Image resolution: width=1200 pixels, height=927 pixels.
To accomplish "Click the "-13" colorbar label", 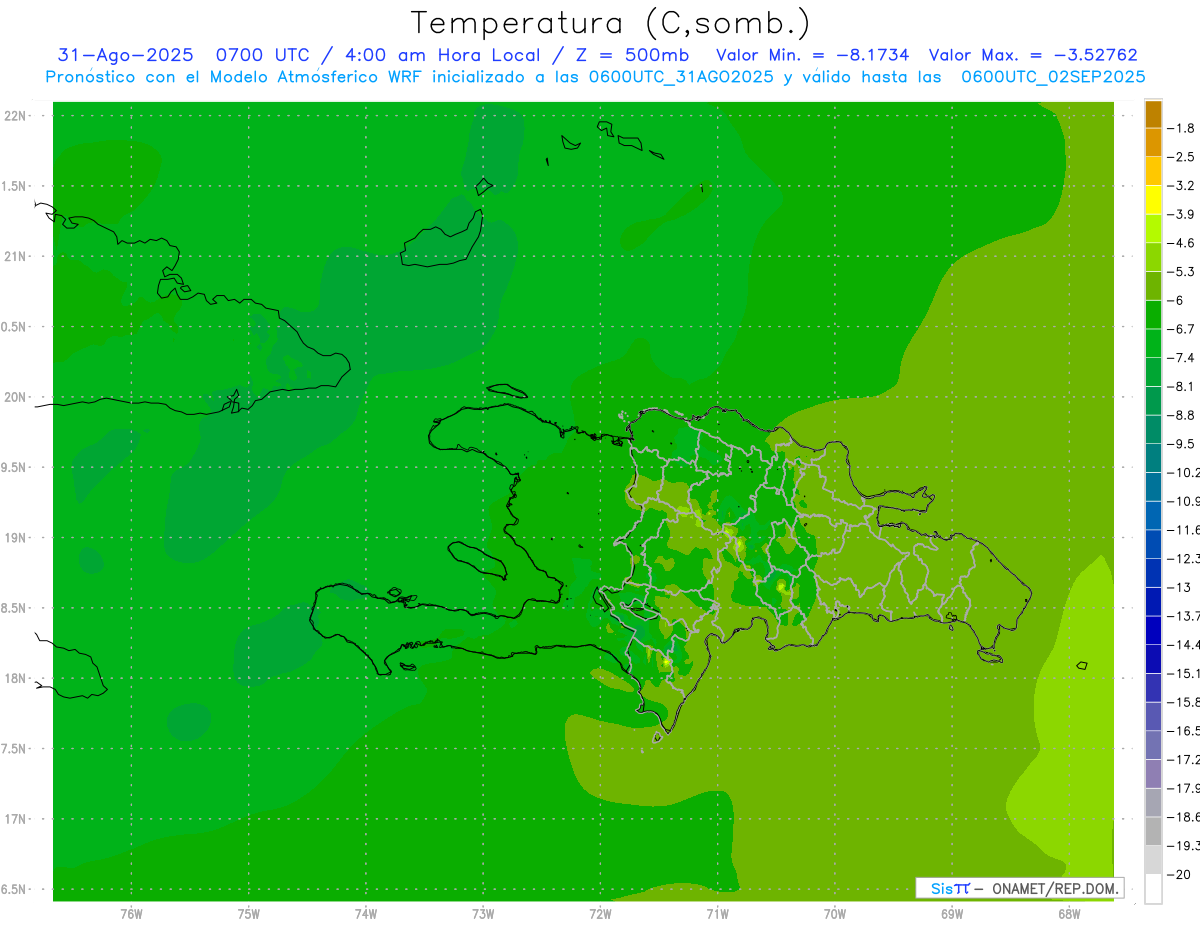I will [x=1179, y=587].
